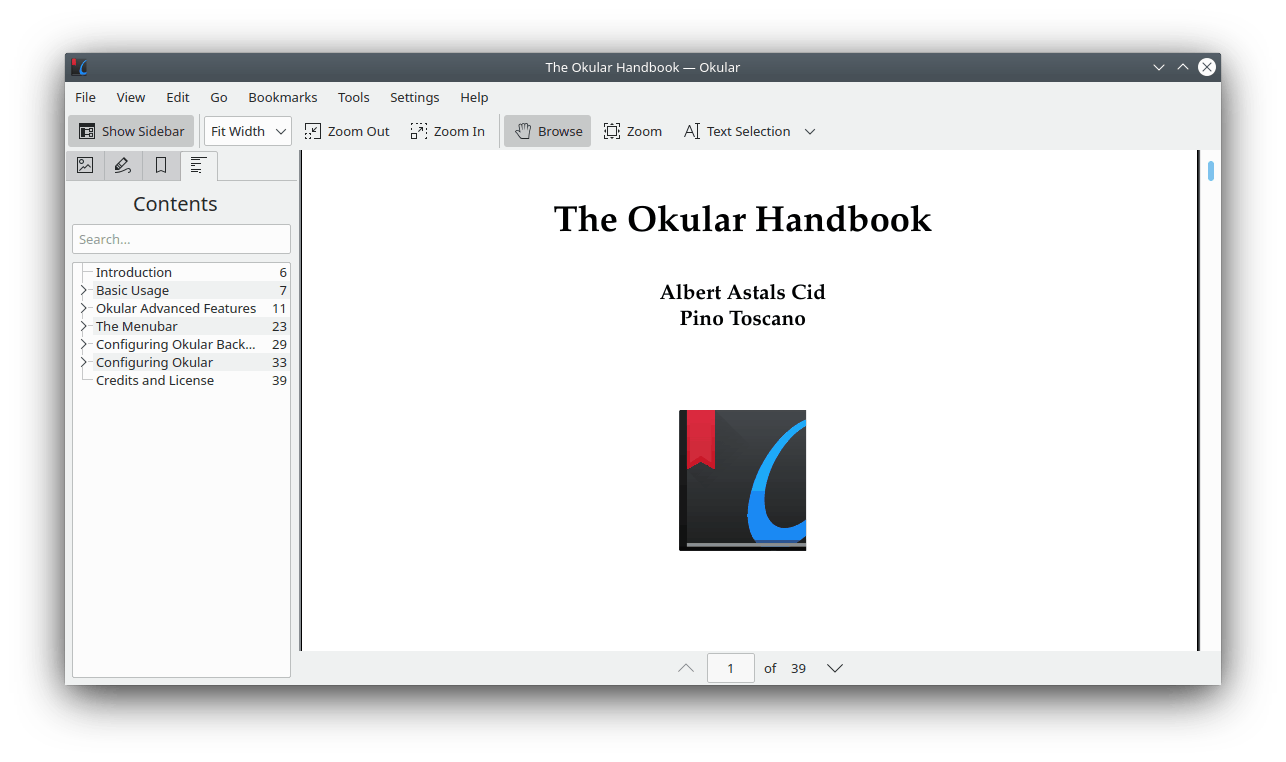Image resolution: width=1286 pixels, height=762 pixels.
Task: Go to the next page arrow
Action: coord(835,668)
